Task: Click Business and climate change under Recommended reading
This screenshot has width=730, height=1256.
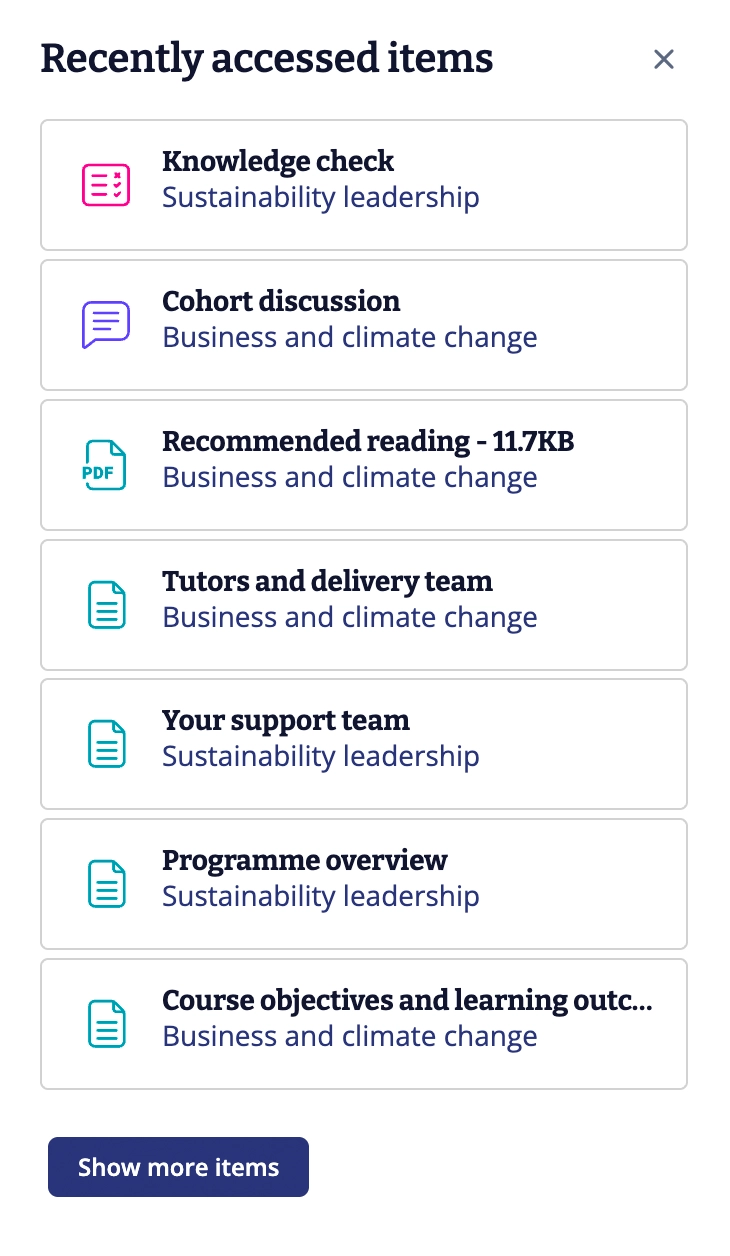Action: (x=350, y=478)
